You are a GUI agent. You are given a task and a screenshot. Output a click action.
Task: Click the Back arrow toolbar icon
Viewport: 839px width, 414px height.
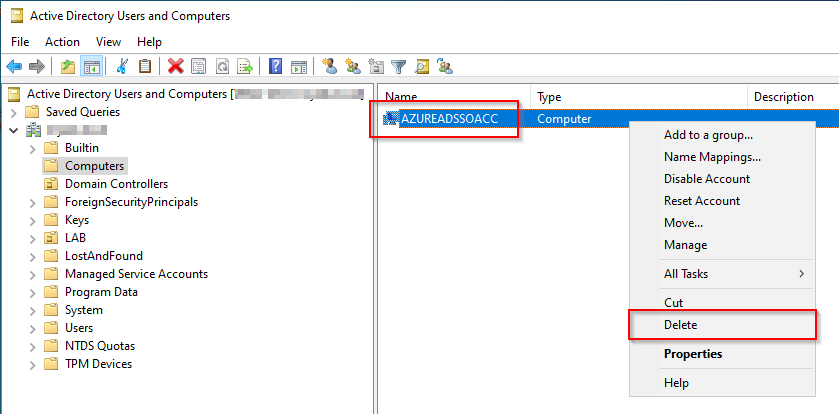click(14, 66)
